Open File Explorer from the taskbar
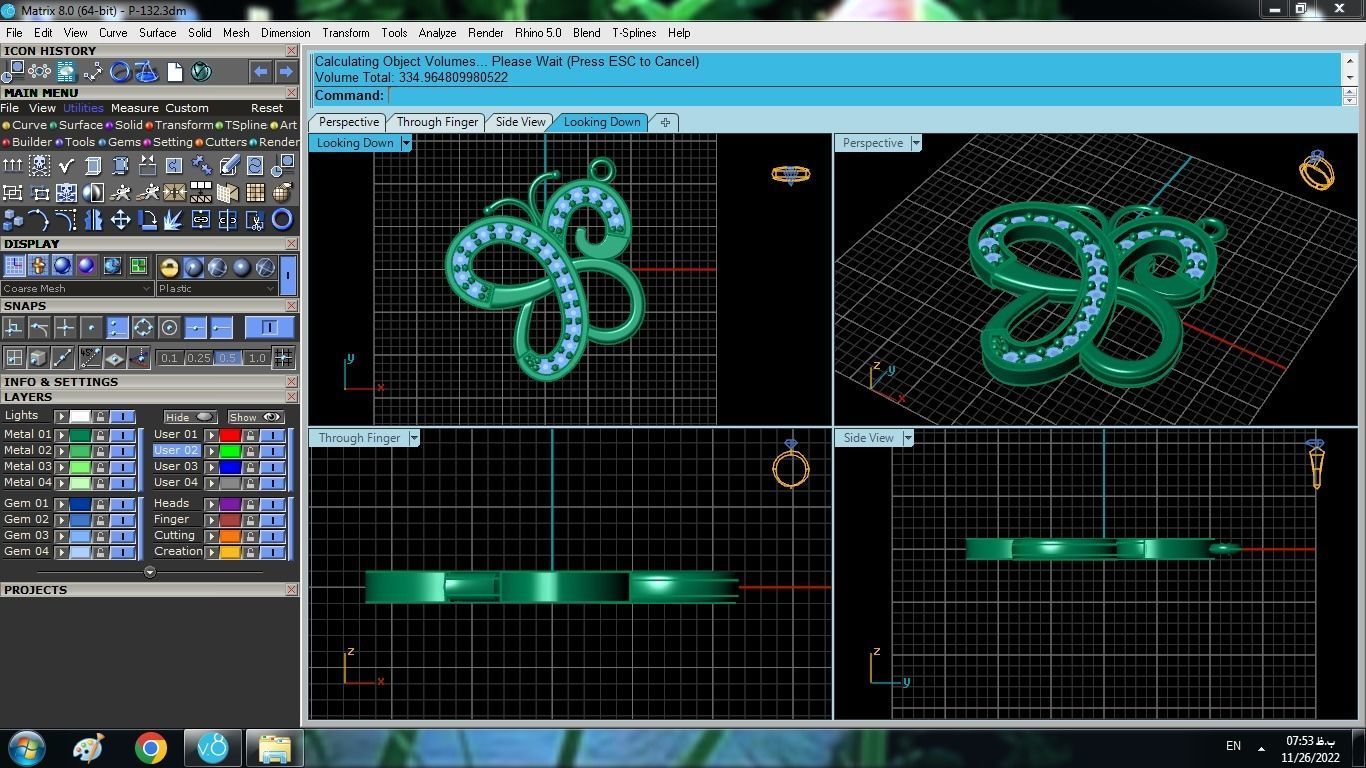Image resolution: width=1366 pixels, height=768 pixels. pyautogui.click(x=274, y=748)
